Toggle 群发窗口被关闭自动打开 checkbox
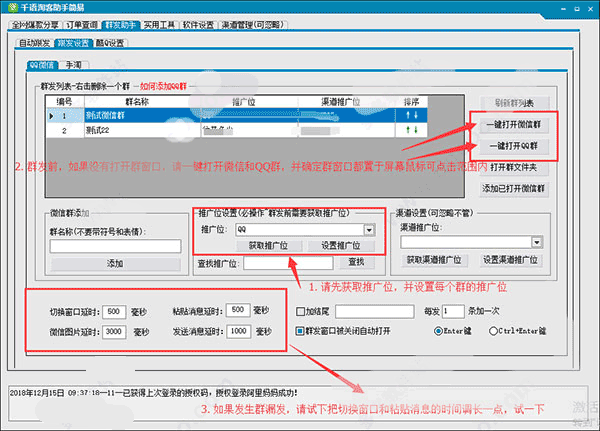Screen dimensions: 600x431 tap(300, 331)
